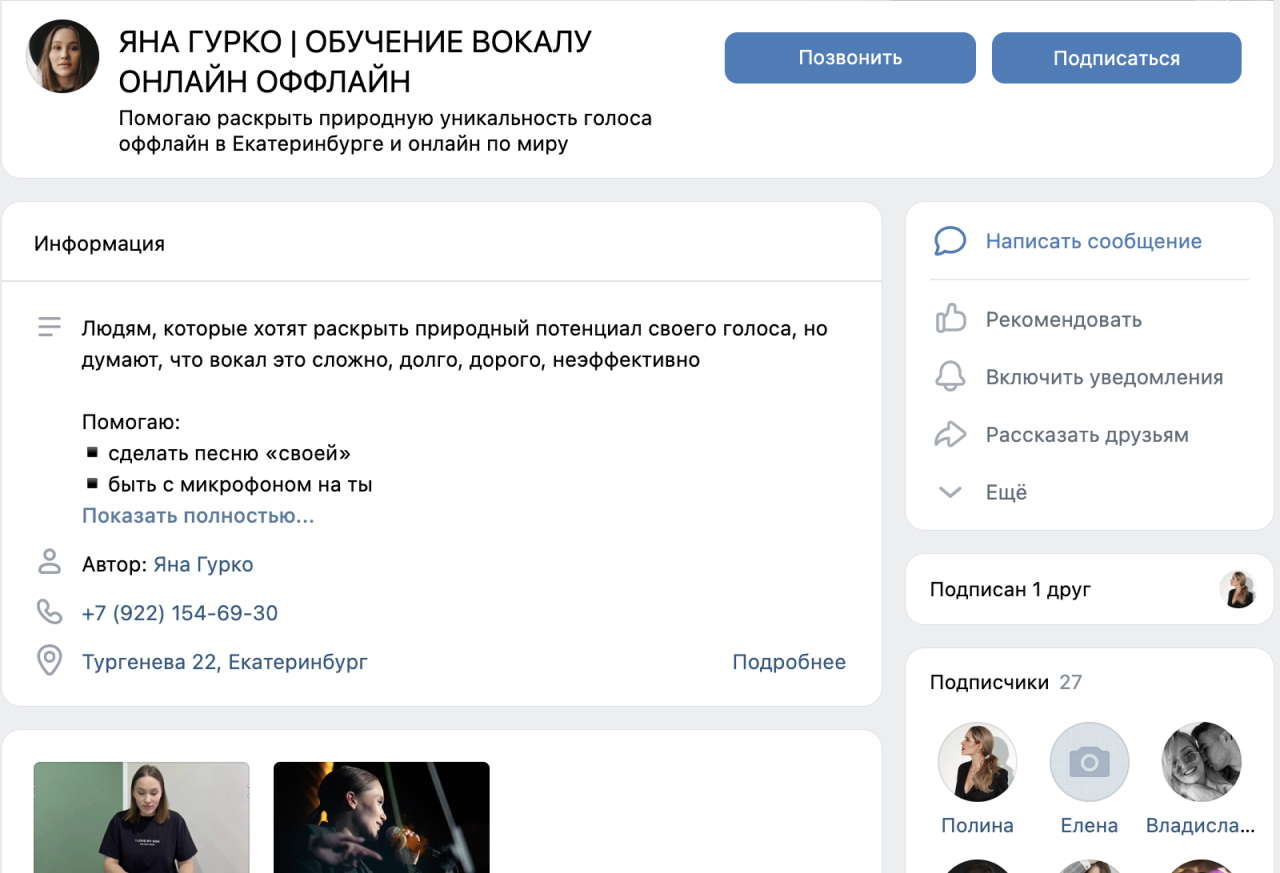
Task: Click the bell notifications icon
Action: click(949, 377)
